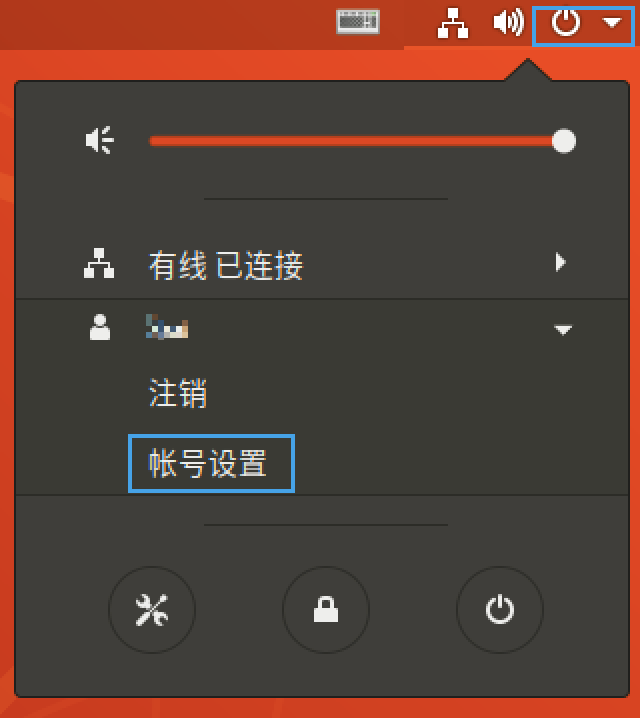Click the speaker icon beside volume slider

click(x=100, y=140)
